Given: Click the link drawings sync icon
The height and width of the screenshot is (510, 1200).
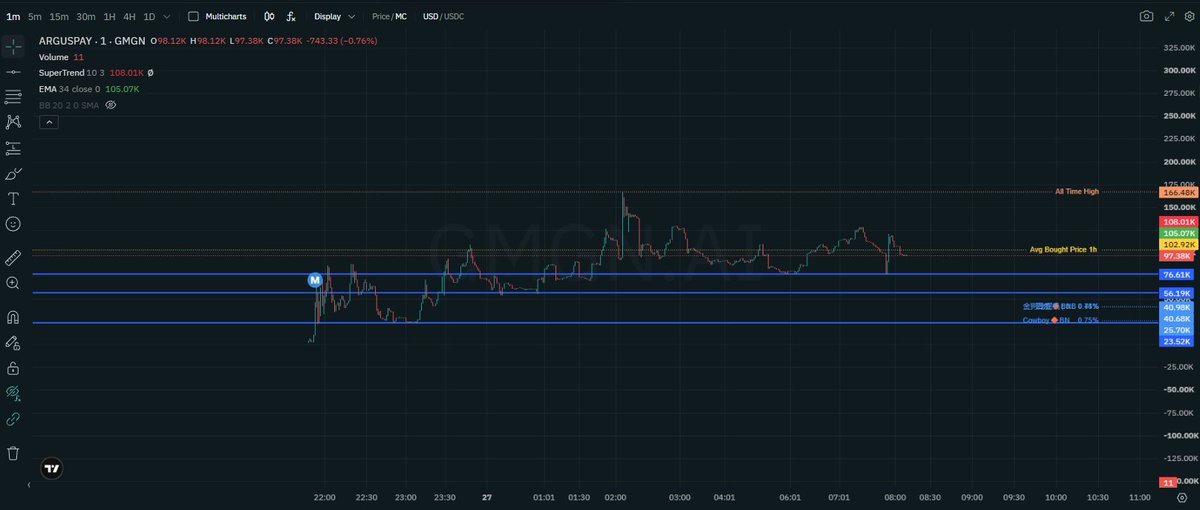Looking at the screenshot, I should pos(13,419).
